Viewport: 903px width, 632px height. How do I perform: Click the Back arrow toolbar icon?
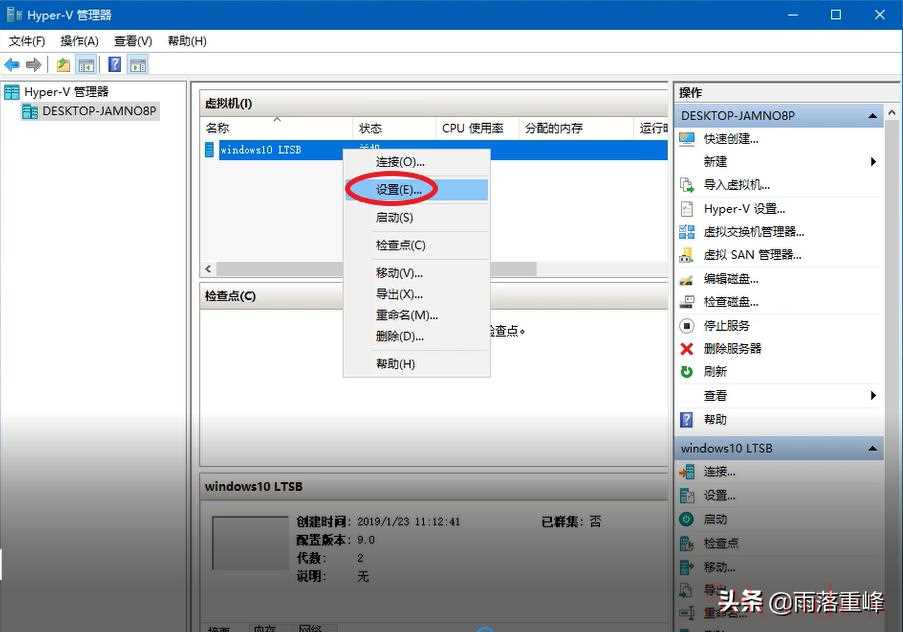tap(12, 65)
